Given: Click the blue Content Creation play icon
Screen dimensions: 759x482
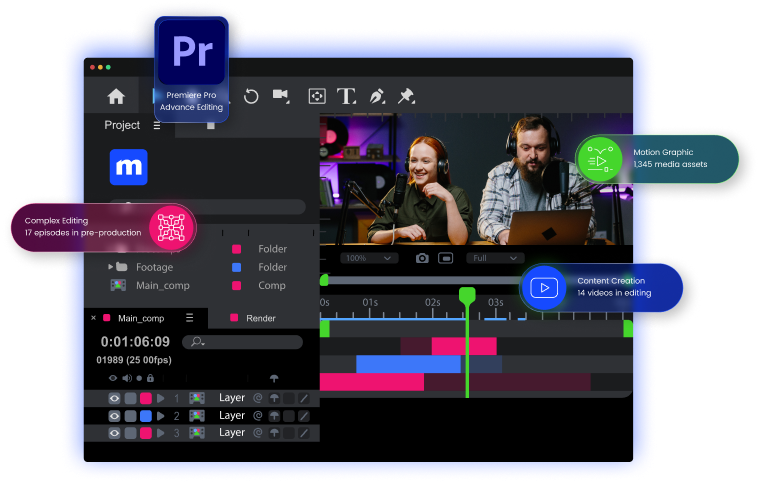Looking at the screenshot, I should (544, 288).
